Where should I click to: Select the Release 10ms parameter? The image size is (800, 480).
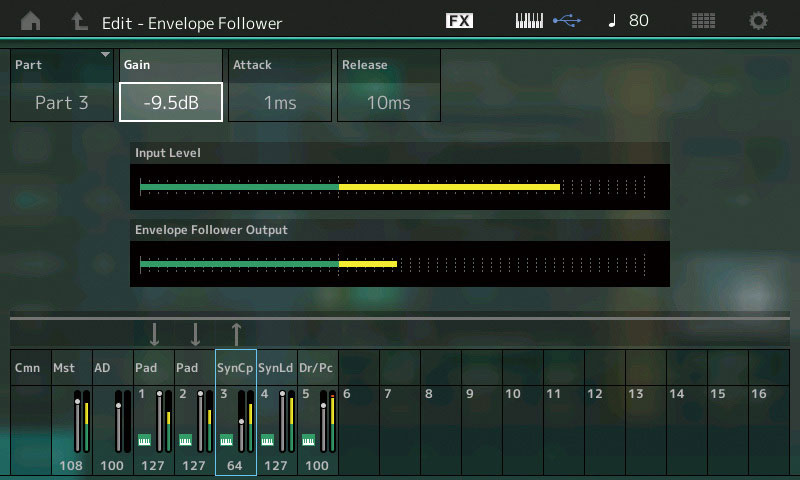pos(388,101)
